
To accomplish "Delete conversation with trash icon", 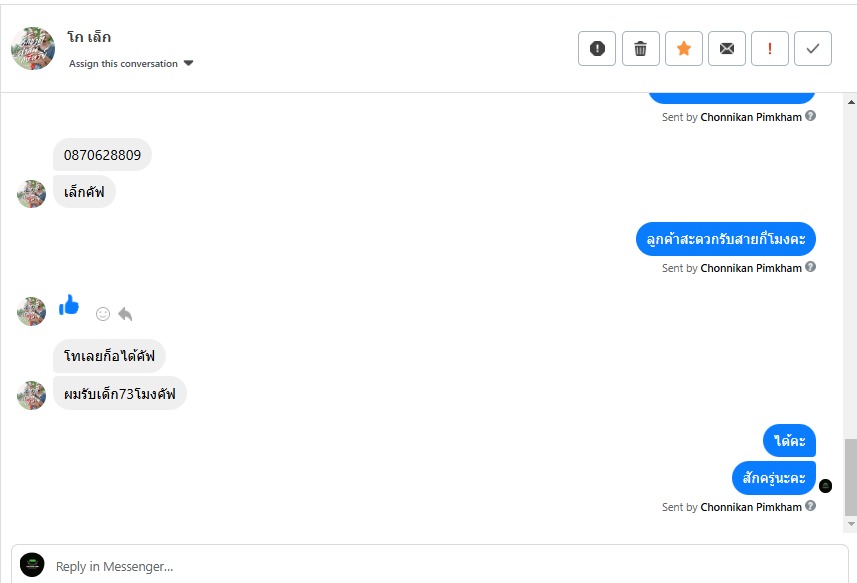I will (641, 48).
